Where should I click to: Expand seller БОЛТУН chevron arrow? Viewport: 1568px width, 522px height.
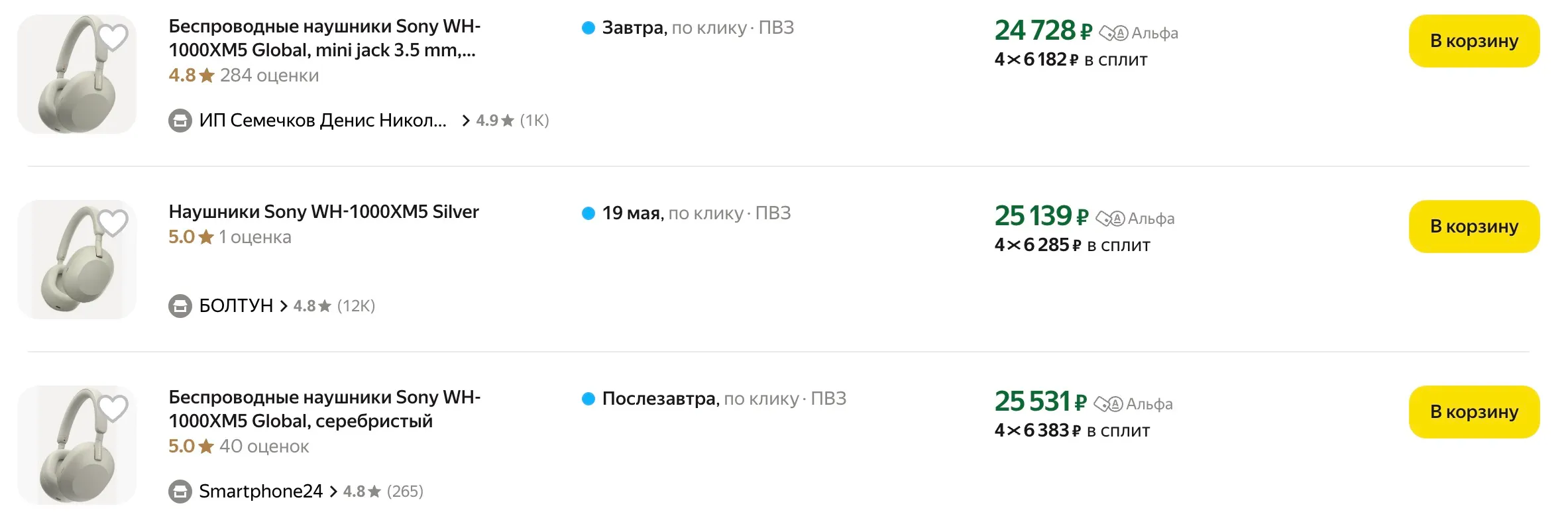[284, 306]
